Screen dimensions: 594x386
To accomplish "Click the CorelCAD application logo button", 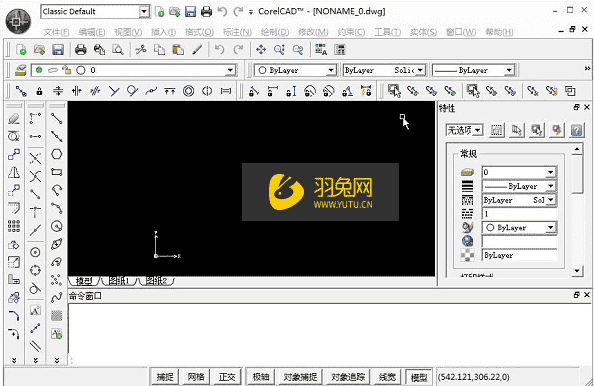I will 18,22.
